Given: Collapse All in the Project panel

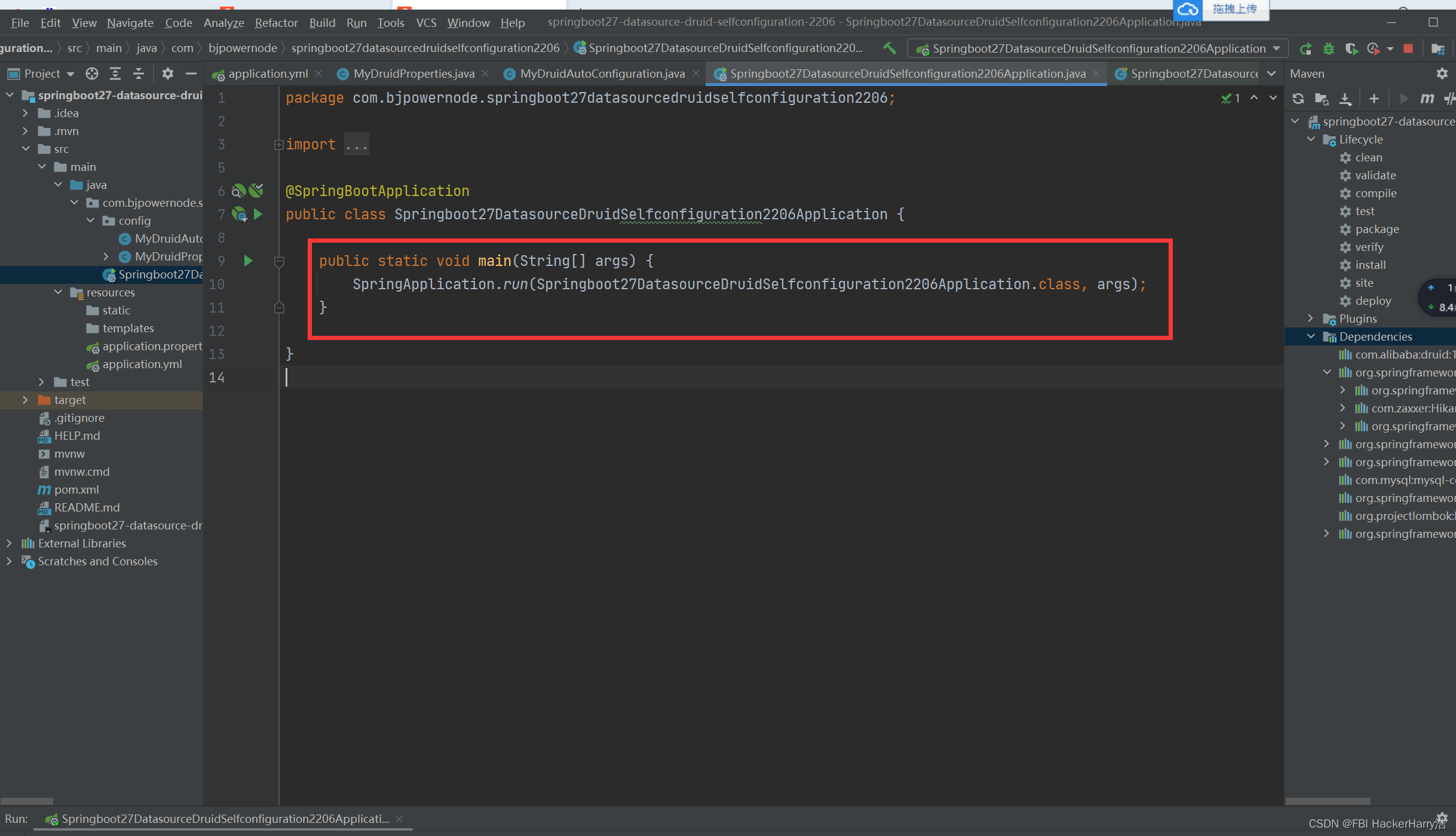Looking at the screenshot, I should pyautogui.click(x=138, y=74).
